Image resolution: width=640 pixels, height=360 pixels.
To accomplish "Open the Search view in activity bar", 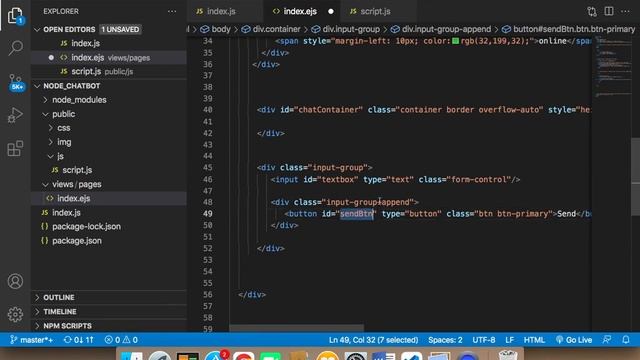I will click(x=15, y=48).
